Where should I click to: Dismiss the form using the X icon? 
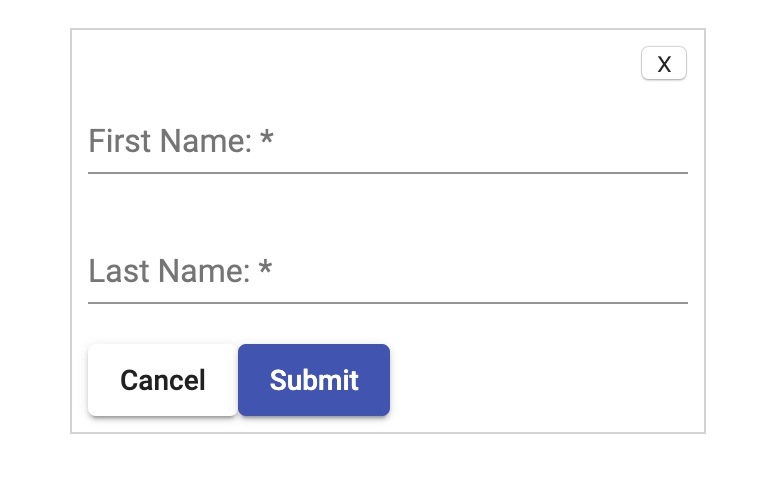tap(664, 64)
